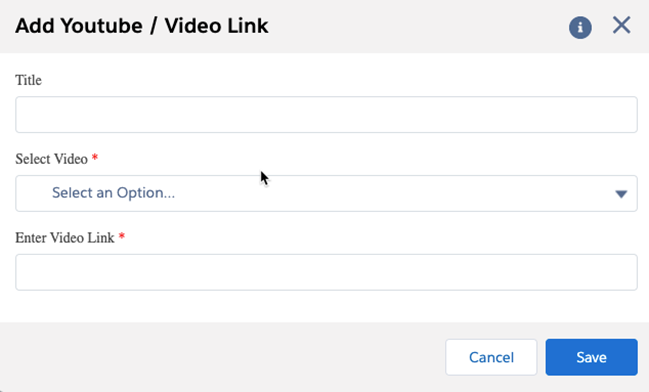649x392 pixels.
Task: Open the Select Video combo box
Action: pyautogui.click(x=326, y=193)
